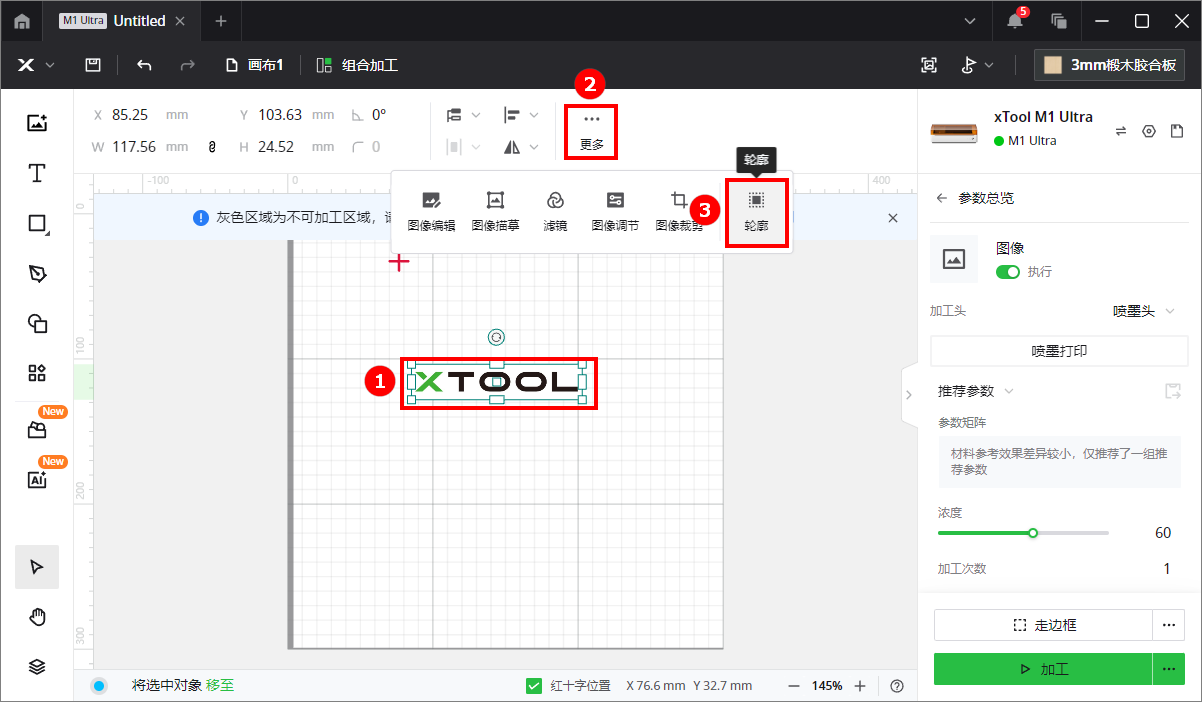Click the redo arrow
Viewport: 1202px width, 702px height.
point(187,65)
